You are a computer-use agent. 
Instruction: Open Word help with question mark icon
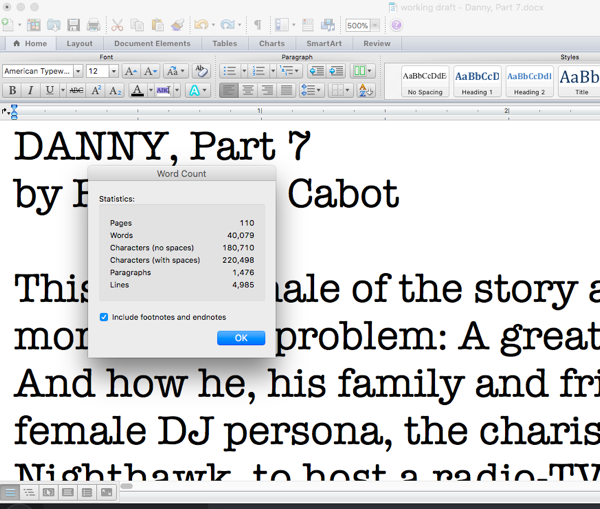(x=397, y=25)
